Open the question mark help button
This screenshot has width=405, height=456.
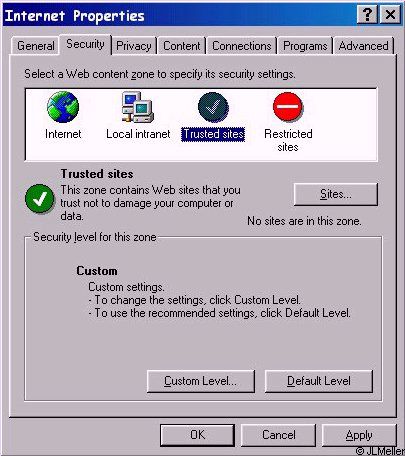click(x=367, y=15)
